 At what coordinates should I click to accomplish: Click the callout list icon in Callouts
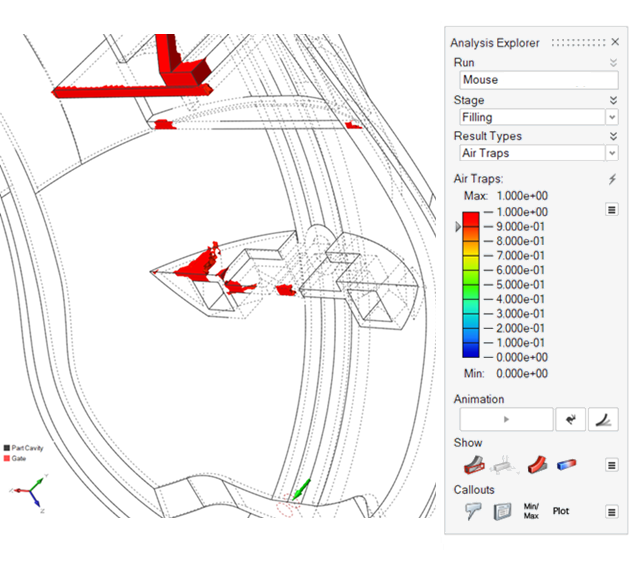[x=503, y=511]
